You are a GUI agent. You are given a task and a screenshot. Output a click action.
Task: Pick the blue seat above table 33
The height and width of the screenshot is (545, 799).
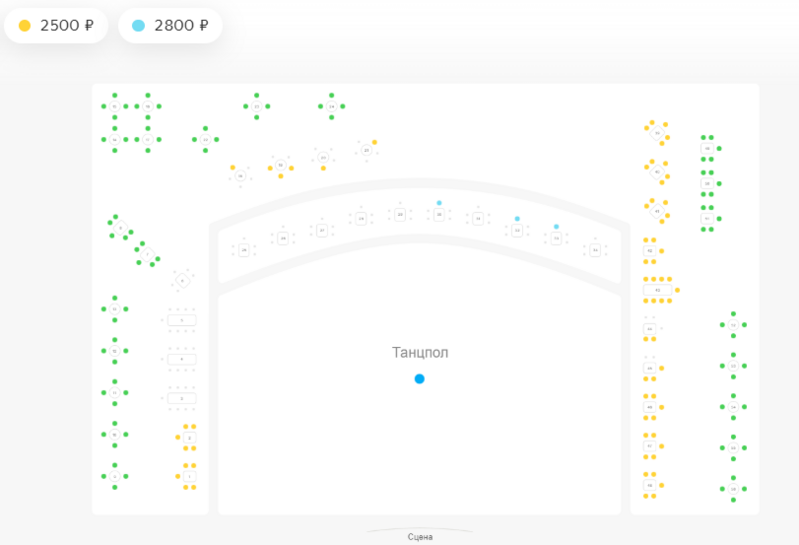(x=556, y=226)
